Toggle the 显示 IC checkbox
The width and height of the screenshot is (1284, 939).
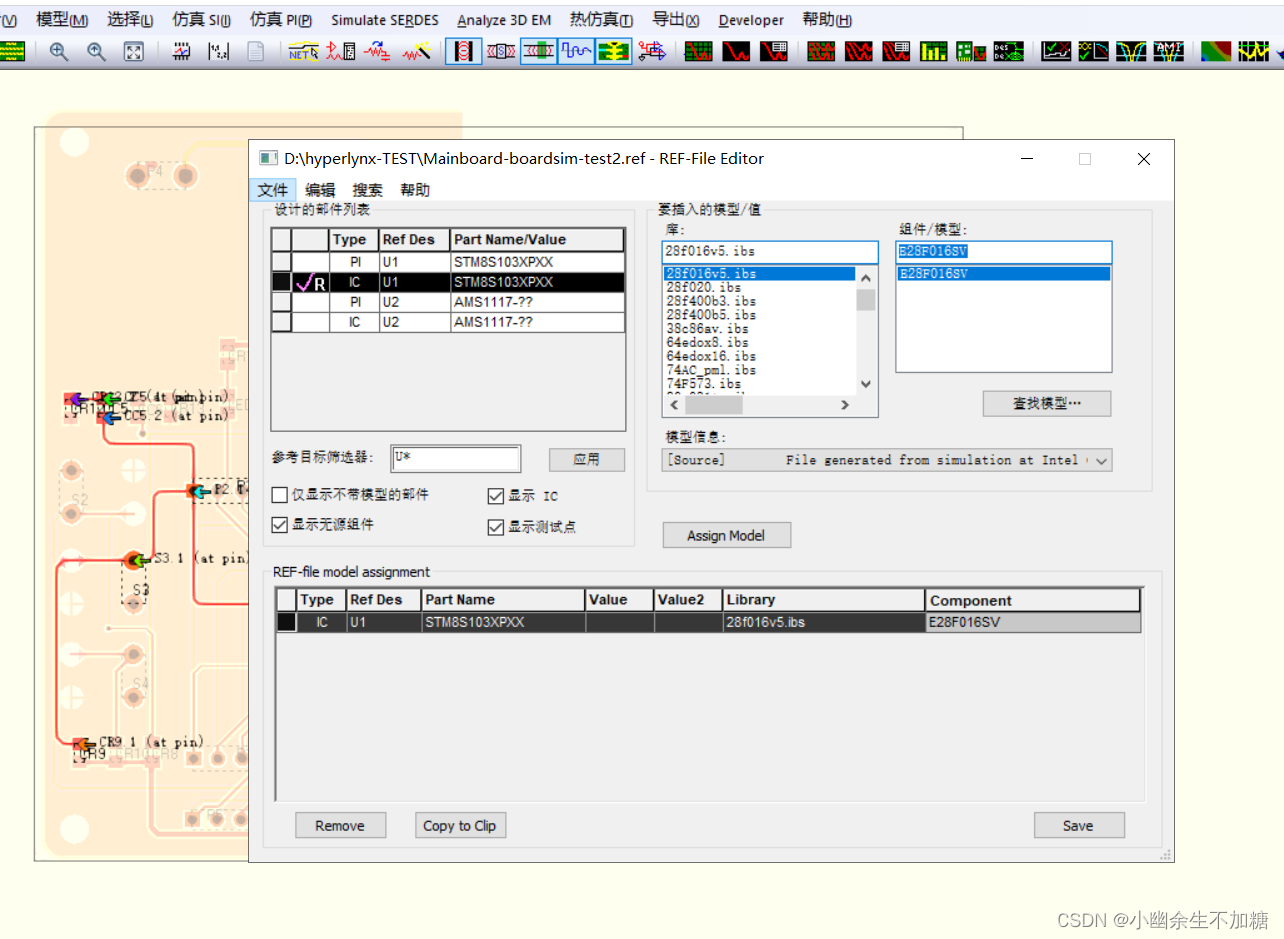(496, 495)
